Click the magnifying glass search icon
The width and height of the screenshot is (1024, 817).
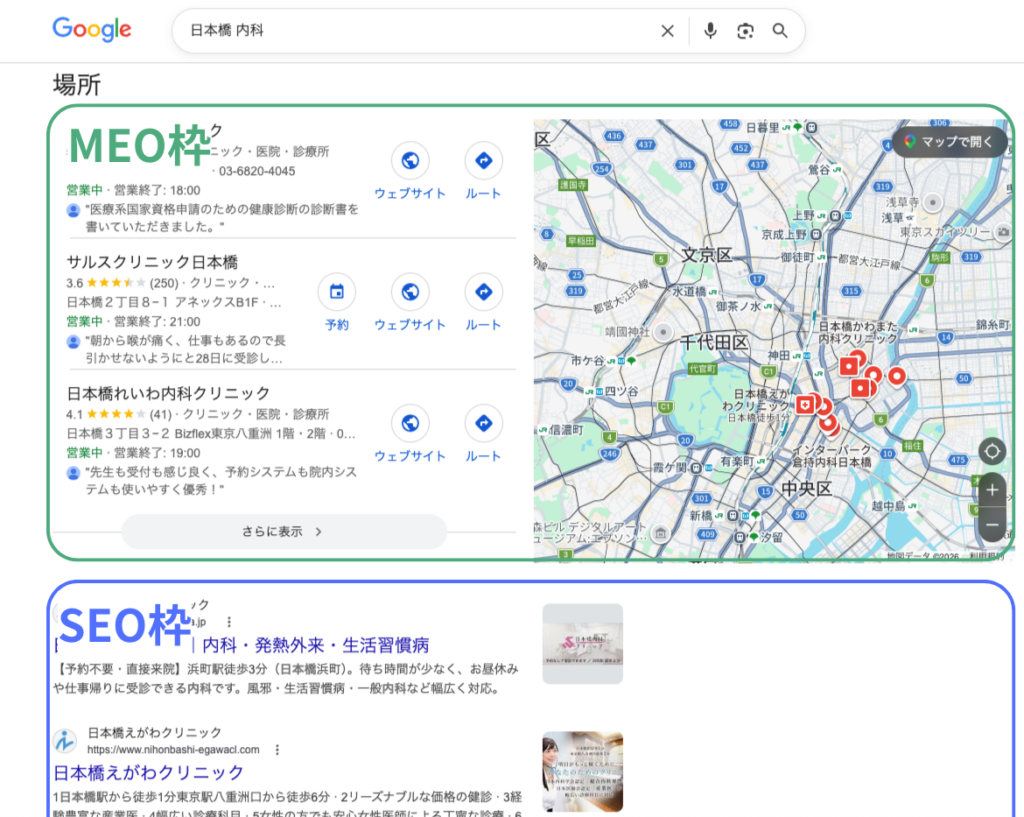(x=780, y=31)
